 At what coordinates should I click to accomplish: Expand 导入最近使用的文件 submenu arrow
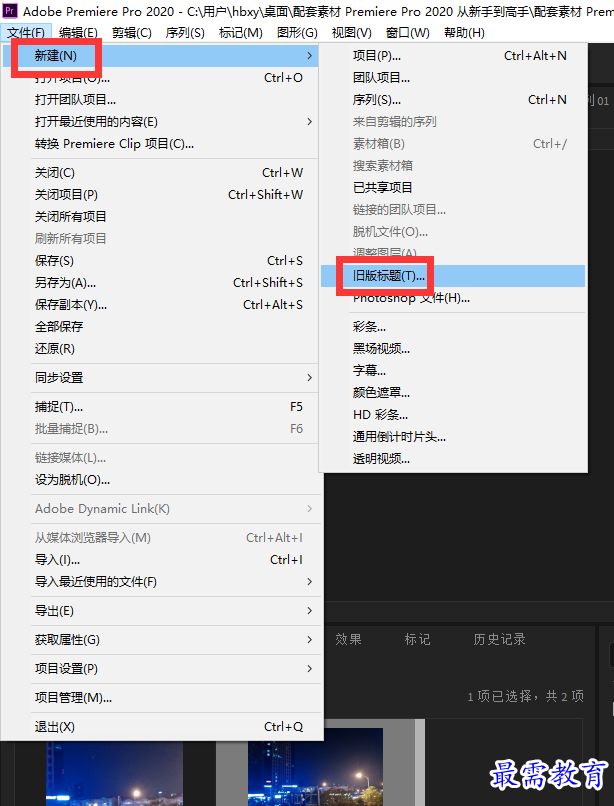click(x=309, y=582)
